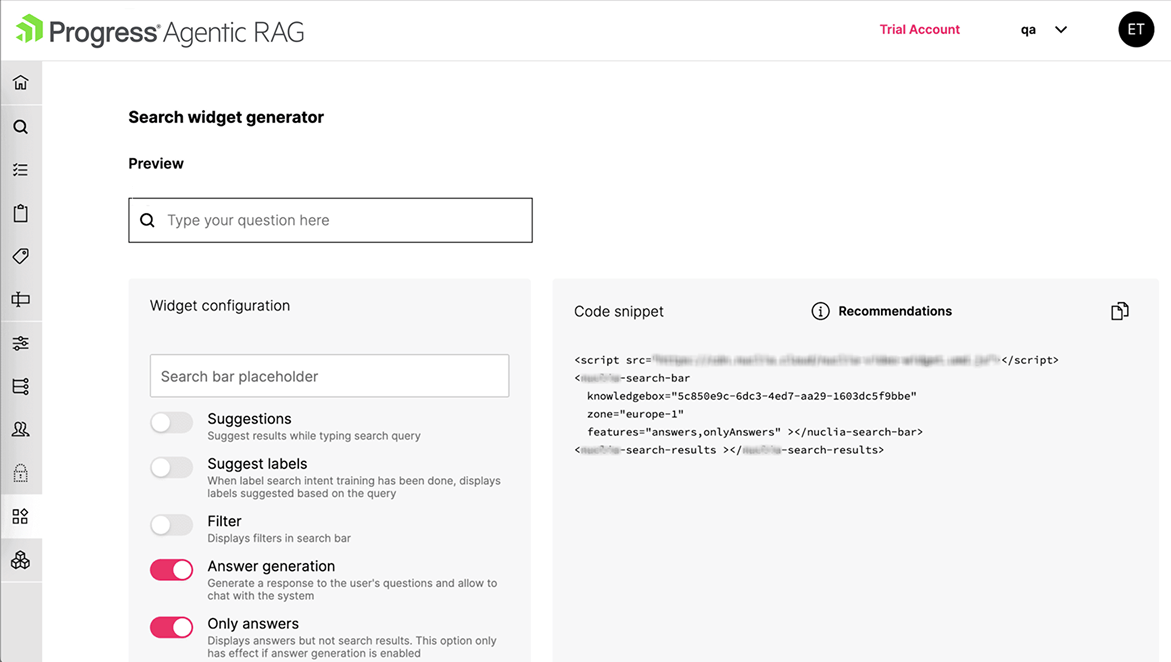Open the tasks list sidebar icon
The width and height of the screenshot is (1171, 662).
21,169
